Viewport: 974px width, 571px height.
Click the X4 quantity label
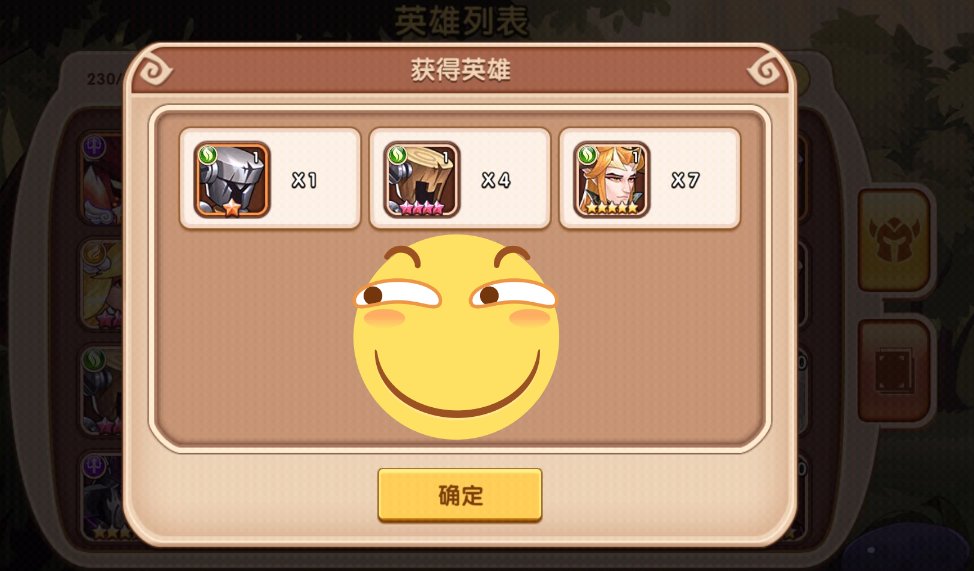pos(496,180)
